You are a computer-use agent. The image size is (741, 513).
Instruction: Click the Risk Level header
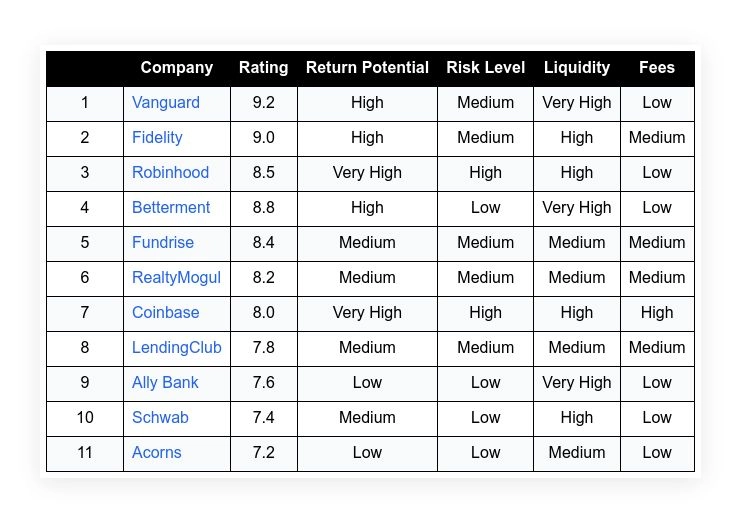point(485,68)
